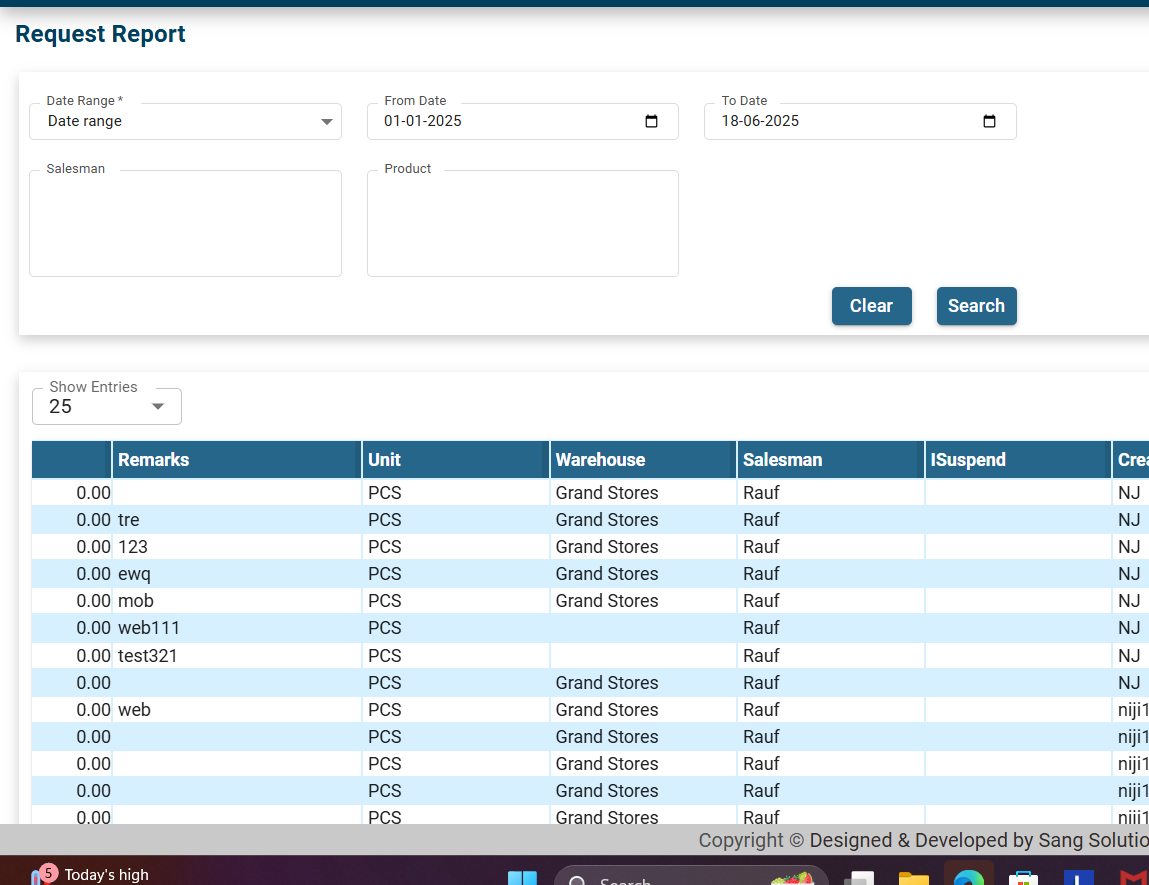Click the From Date field value
The width and height of the screenshot is (1149, 885).
click(424, 122)
